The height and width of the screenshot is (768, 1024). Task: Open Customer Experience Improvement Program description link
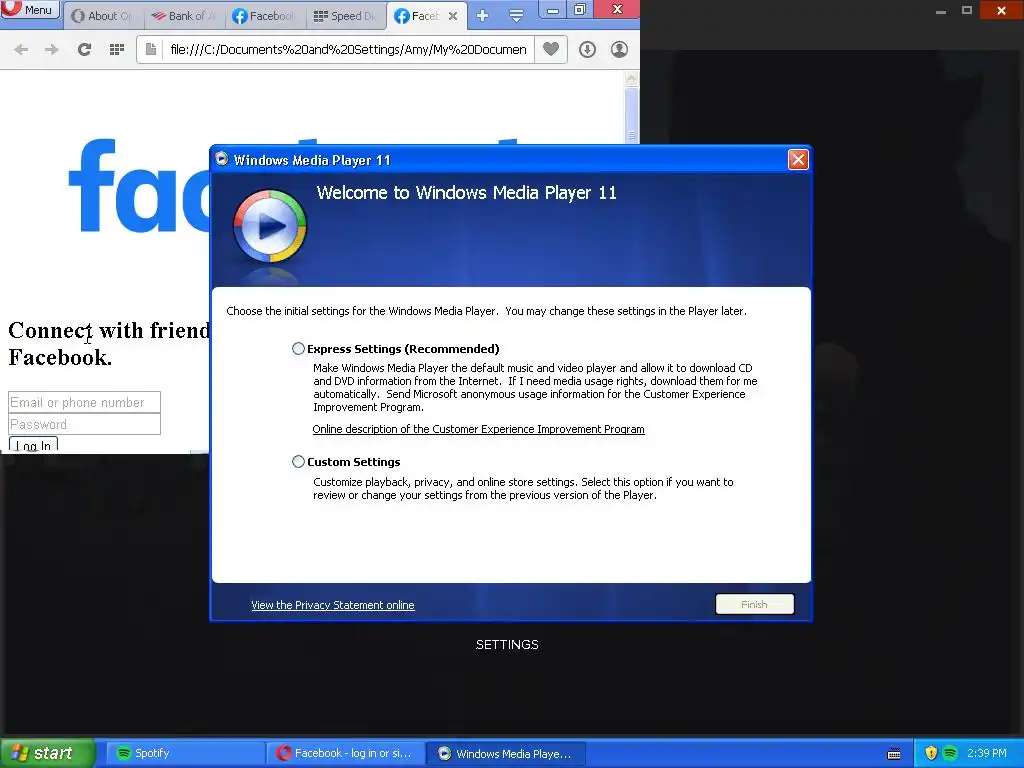(478, 429)
